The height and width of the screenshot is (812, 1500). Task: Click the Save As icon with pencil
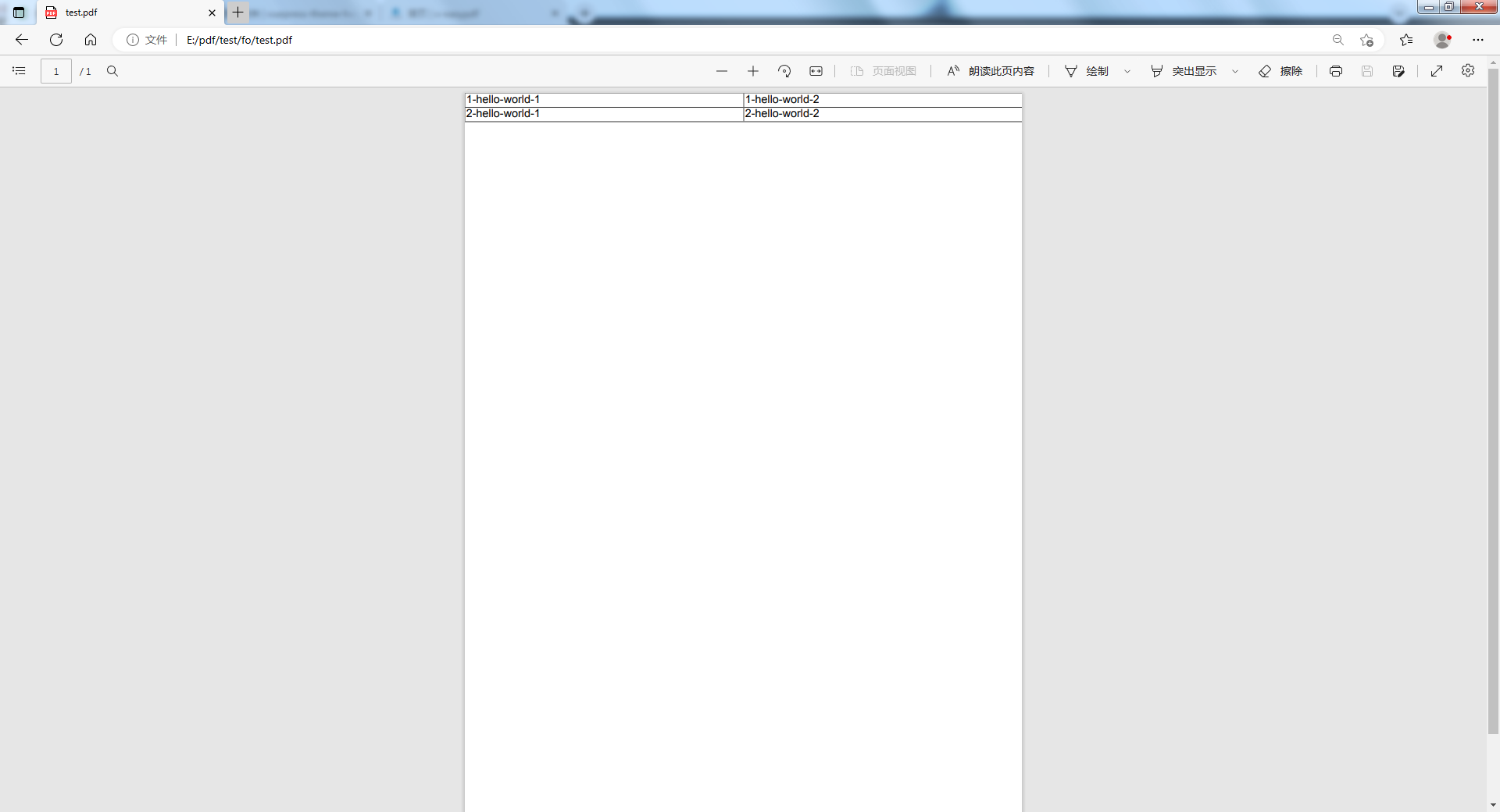(x=1398, y=71)
